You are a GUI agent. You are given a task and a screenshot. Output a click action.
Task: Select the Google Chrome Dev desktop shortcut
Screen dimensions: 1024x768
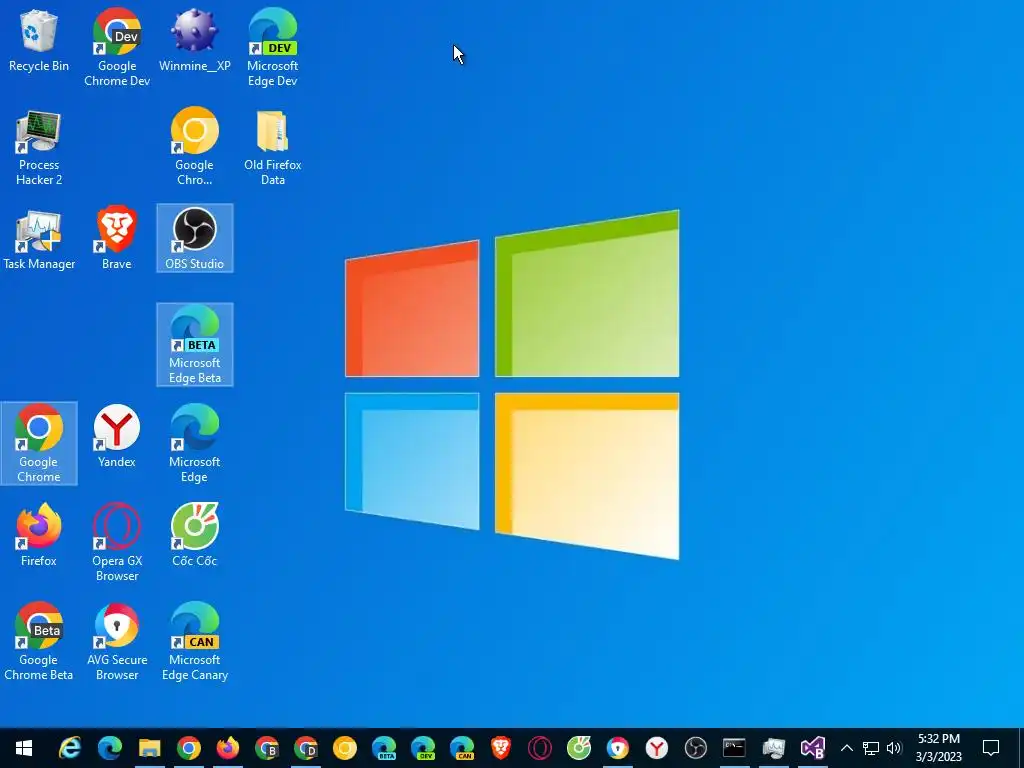(x=117, y=48)
